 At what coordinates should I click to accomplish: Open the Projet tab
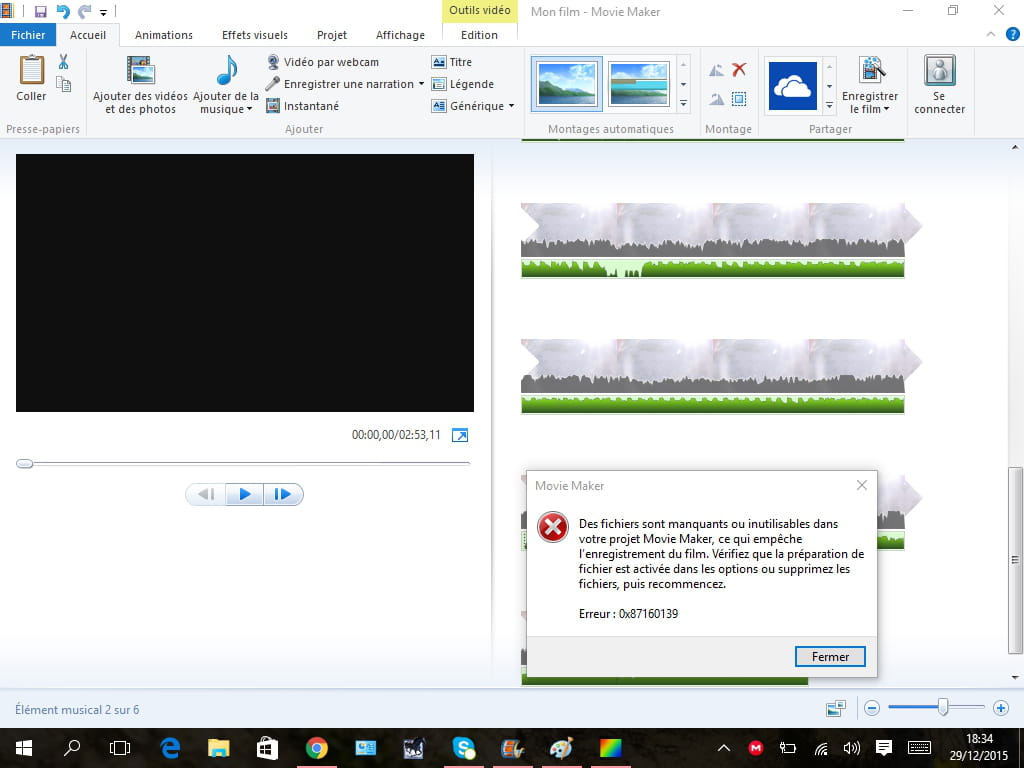coord(332,35)
